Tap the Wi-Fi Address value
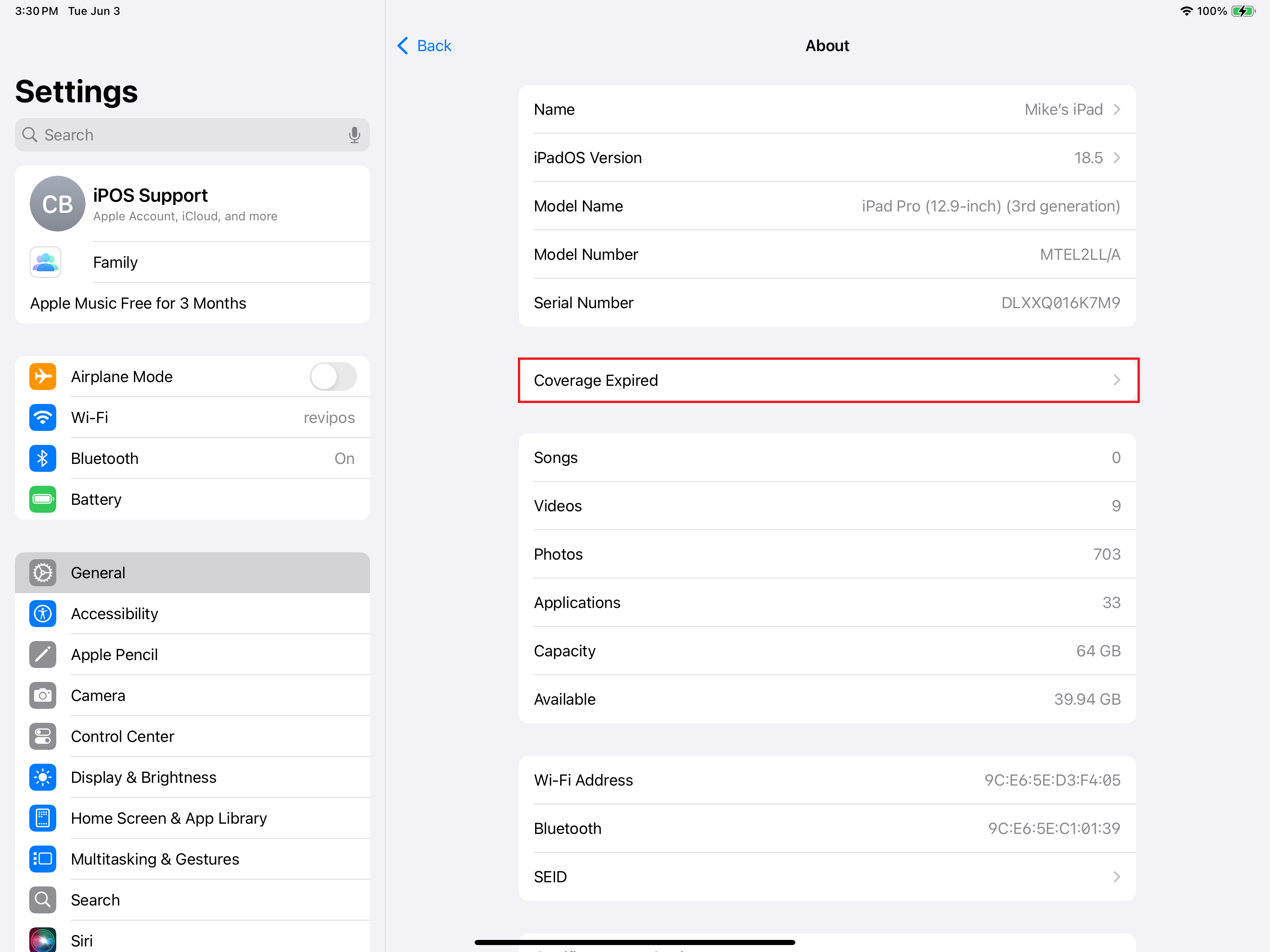1270x952 pixels. click(x=1052, y=780)
